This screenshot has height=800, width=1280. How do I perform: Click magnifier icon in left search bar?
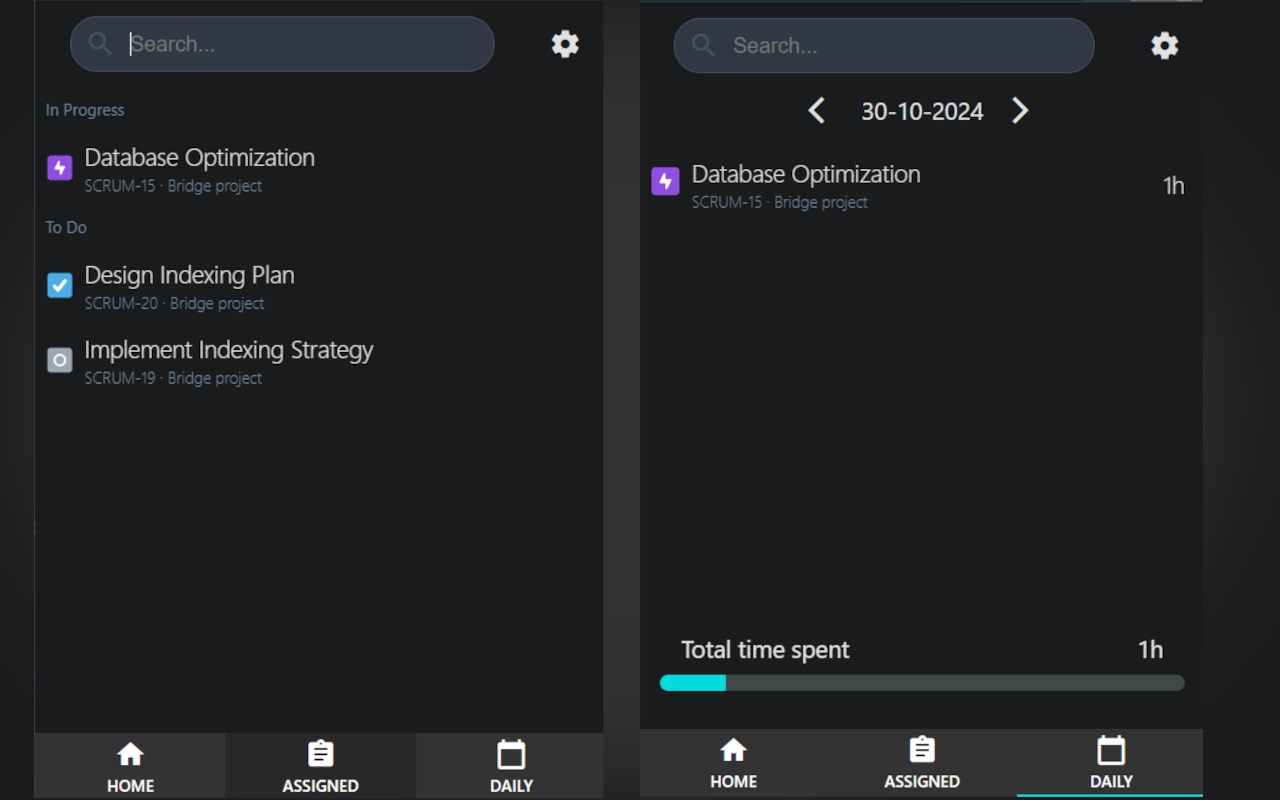[x=100, y=44]
